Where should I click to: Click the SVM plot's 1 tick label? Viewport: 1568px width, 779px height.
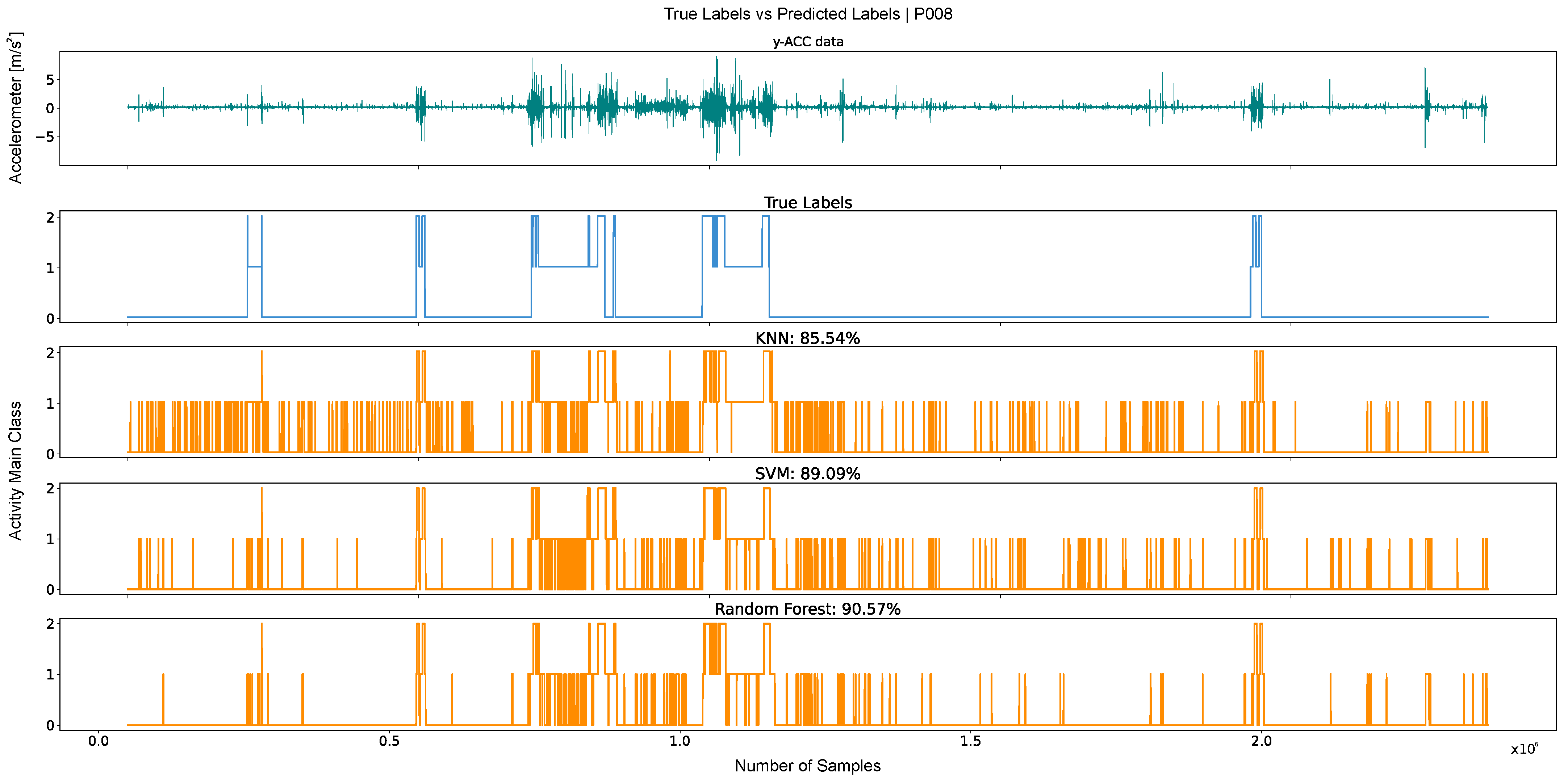click(x=50, y=539)
